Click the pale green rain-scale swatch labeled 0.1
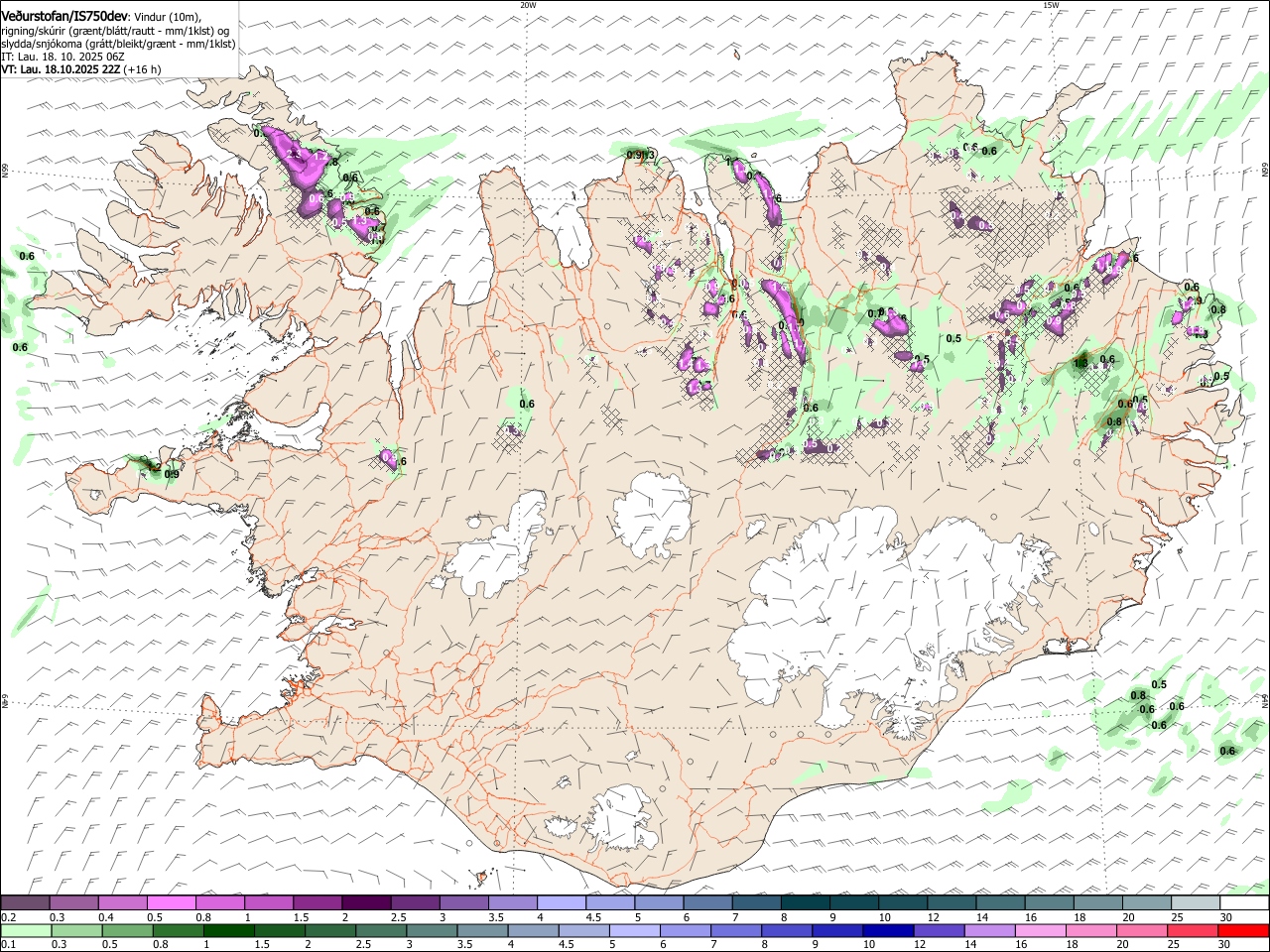This screenshot has width=1270, height=952. tap(26, 930)
